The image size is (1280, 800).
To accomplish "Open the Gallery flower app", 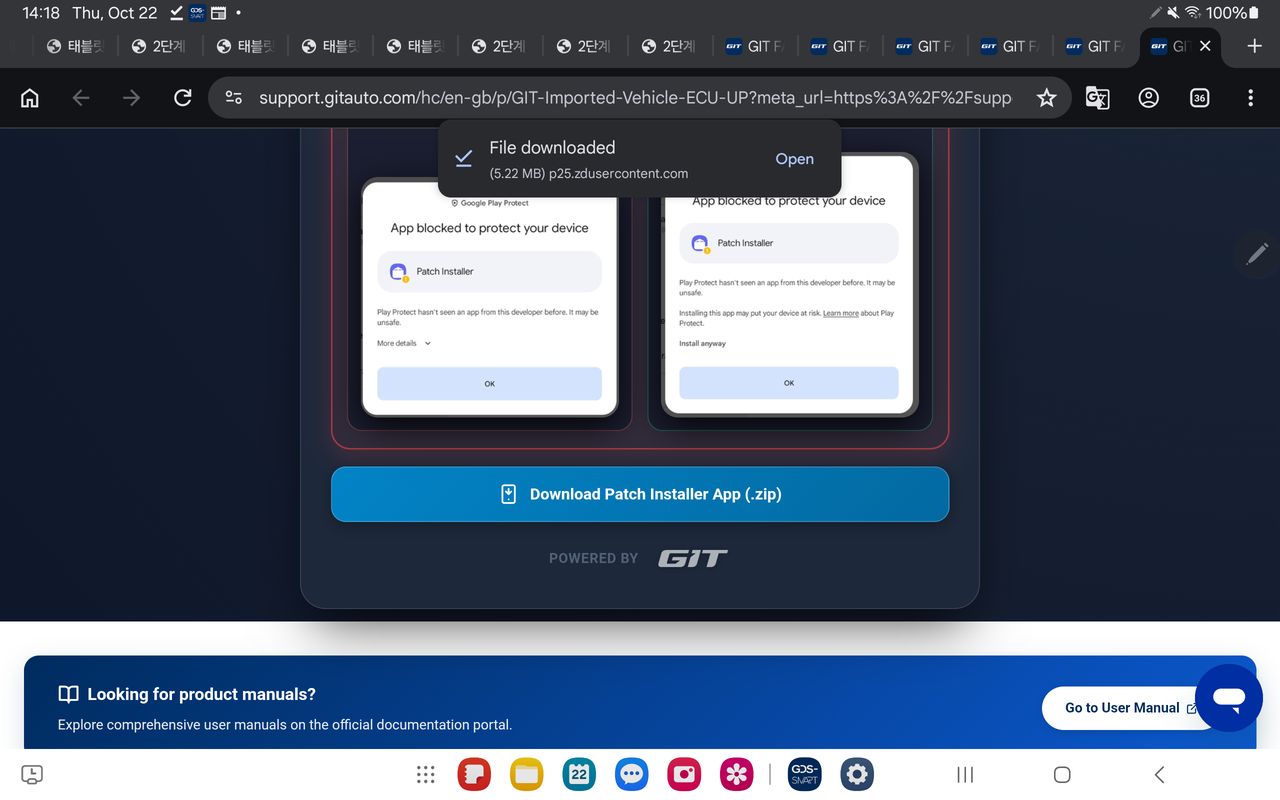I will pyautogui.click(x=737, y=774).
